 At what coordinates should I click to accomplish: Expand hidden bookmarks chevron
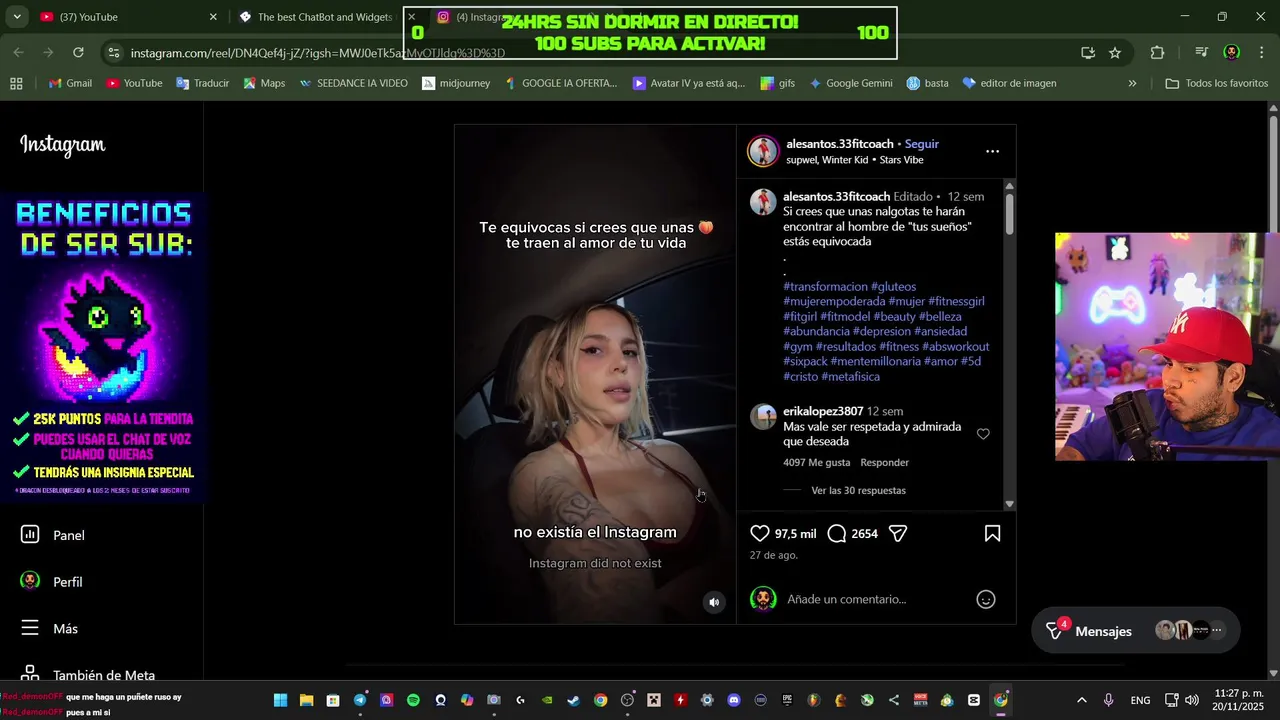pos(1132,83)
